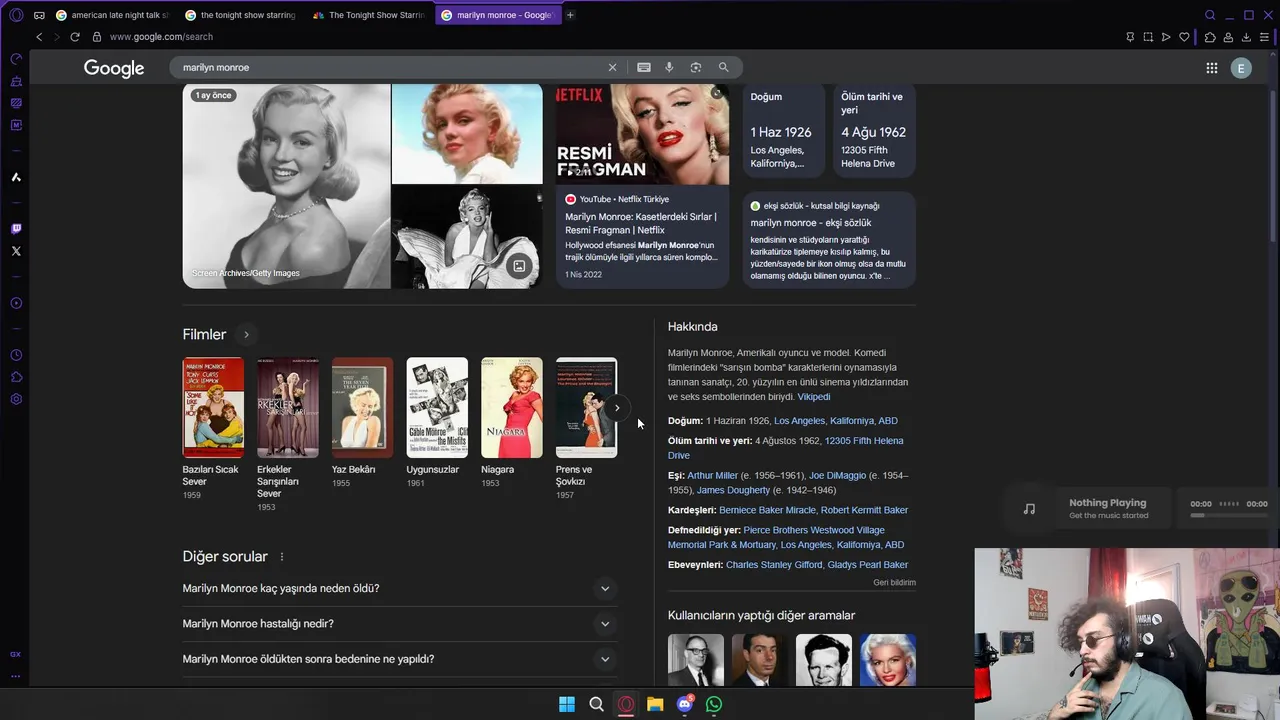1280x720 pixels.
Task: Switch to 'the tonight show starring' Google tab
Action: point(240,15)
